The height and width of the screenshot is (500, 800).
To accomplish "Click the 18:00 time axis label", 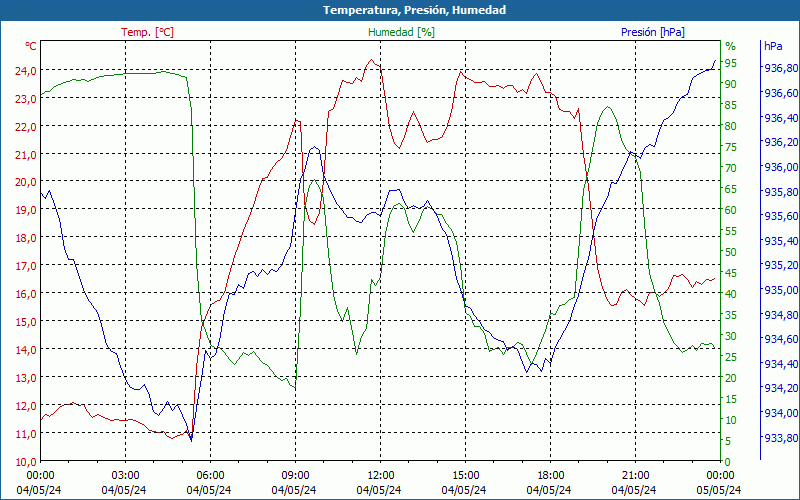I will [550, 475].
